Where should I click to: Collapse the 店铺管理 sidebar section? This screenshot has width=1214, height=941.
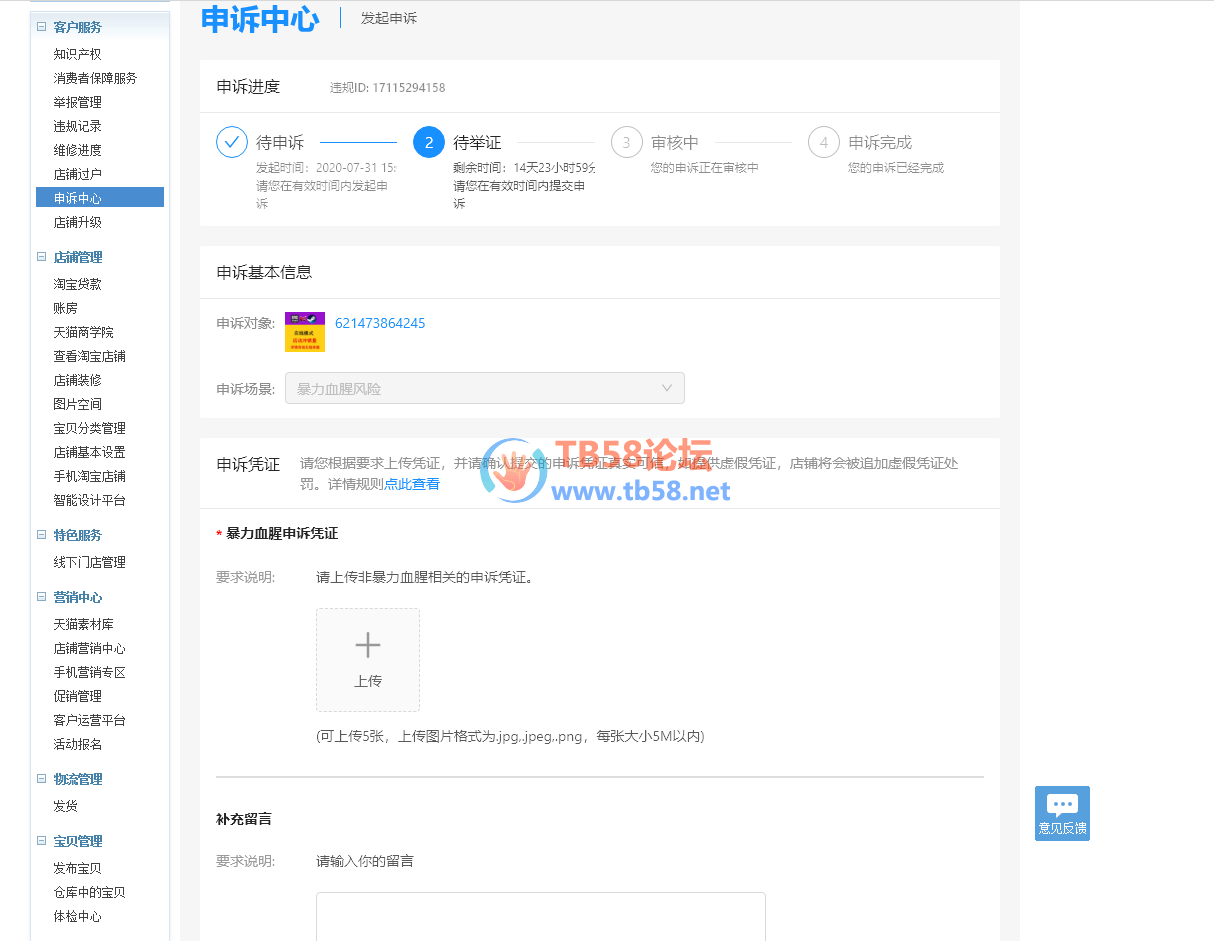[x=42, y=257]
